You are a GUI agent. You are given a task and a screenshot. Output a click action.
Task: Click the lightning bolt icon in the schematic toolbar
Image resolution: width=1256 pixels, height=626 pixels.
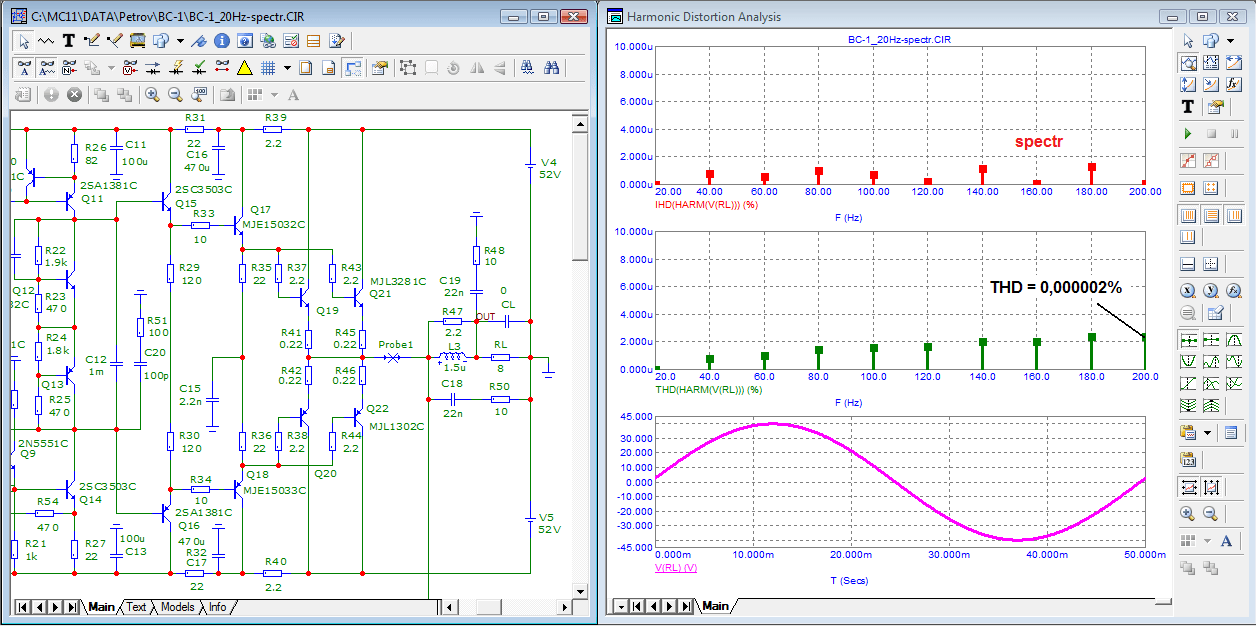[178, 68]
